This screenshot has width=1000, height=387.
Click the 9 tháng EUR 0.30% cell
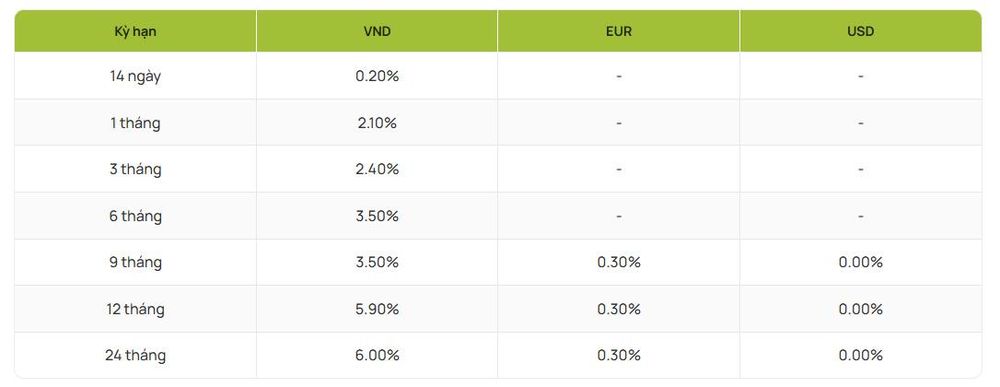(x=619, y=263)
